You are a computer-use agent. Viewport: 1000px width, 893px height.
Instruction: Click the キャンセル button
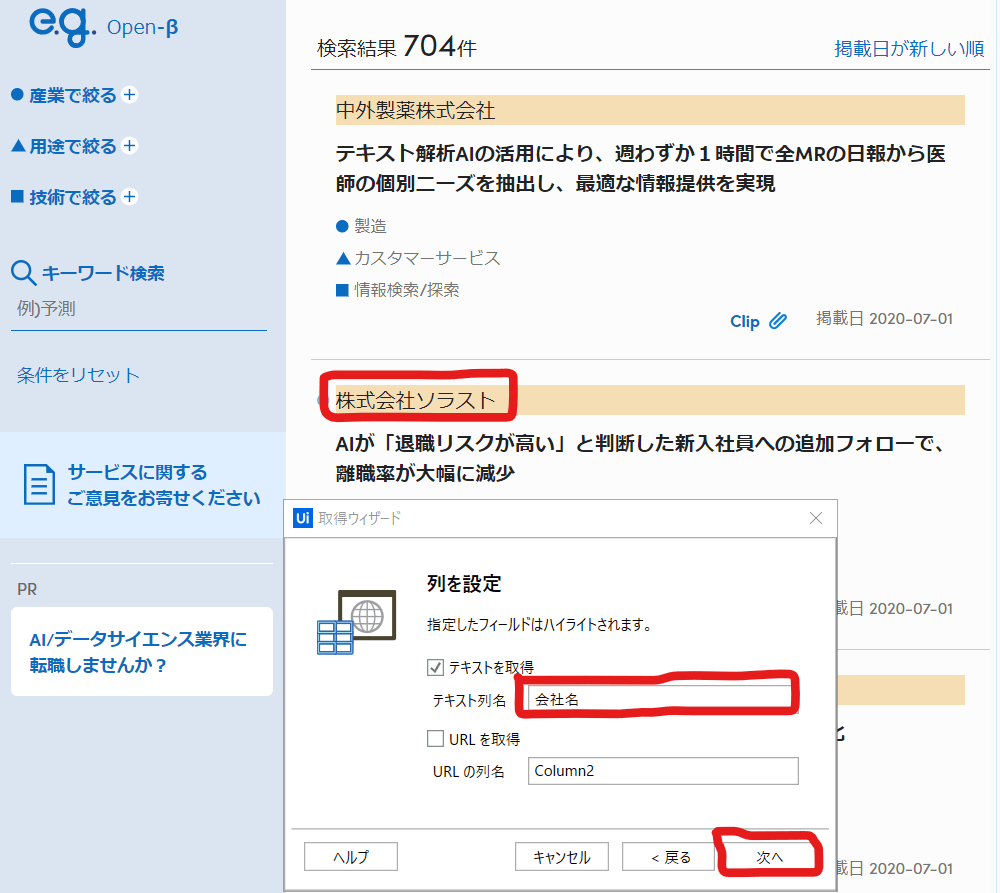click(562, 857)
